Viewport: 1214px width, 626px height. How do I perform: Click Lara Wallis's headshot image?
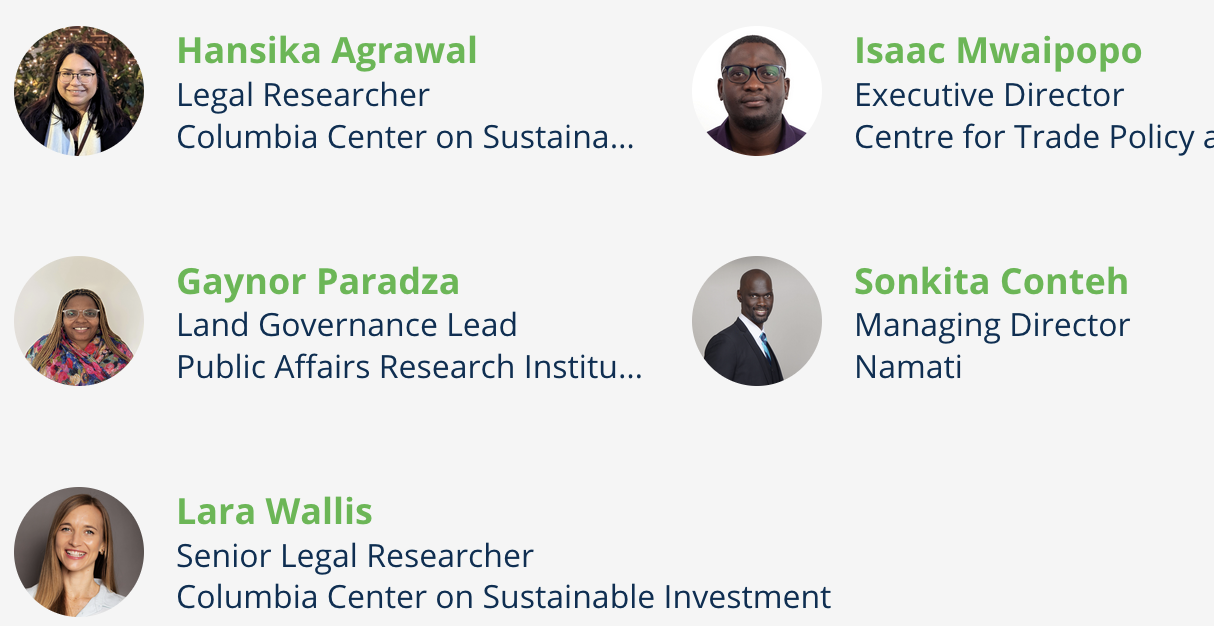pos(79,551)
